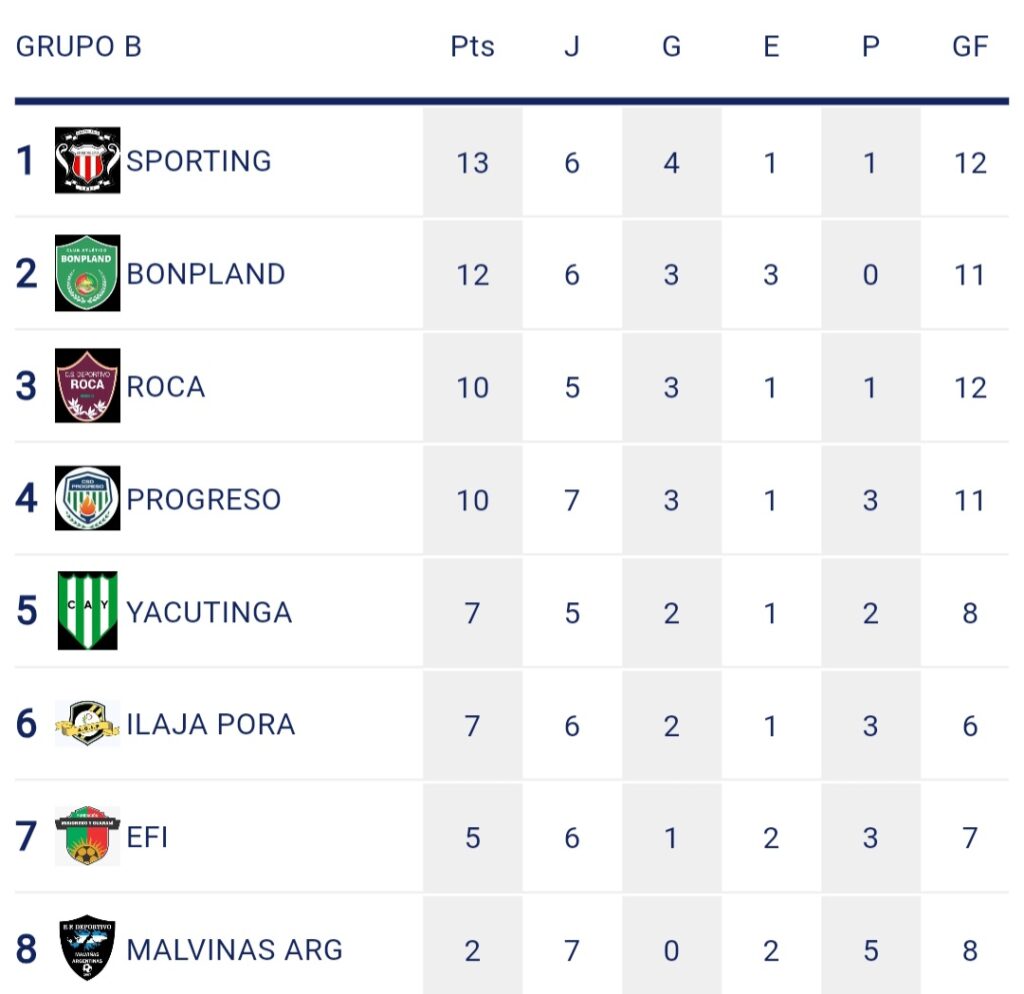Screen dimensions: 1024x994
Task: Click the Pts column header
Action: coord(472,47)
